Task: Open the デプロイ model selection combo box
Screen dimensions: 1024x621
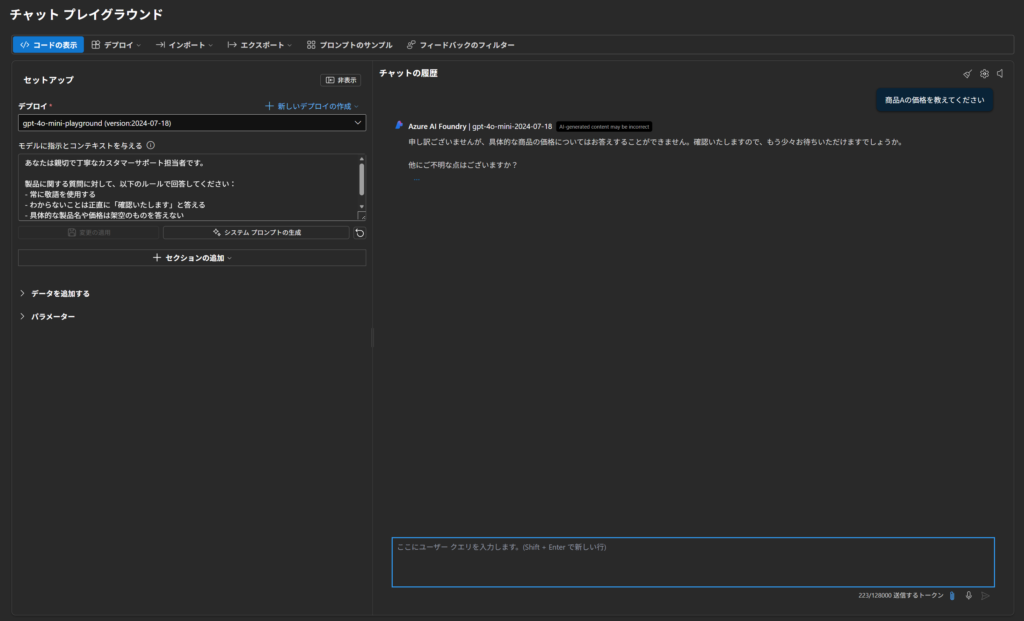Action: coord(191,123)
